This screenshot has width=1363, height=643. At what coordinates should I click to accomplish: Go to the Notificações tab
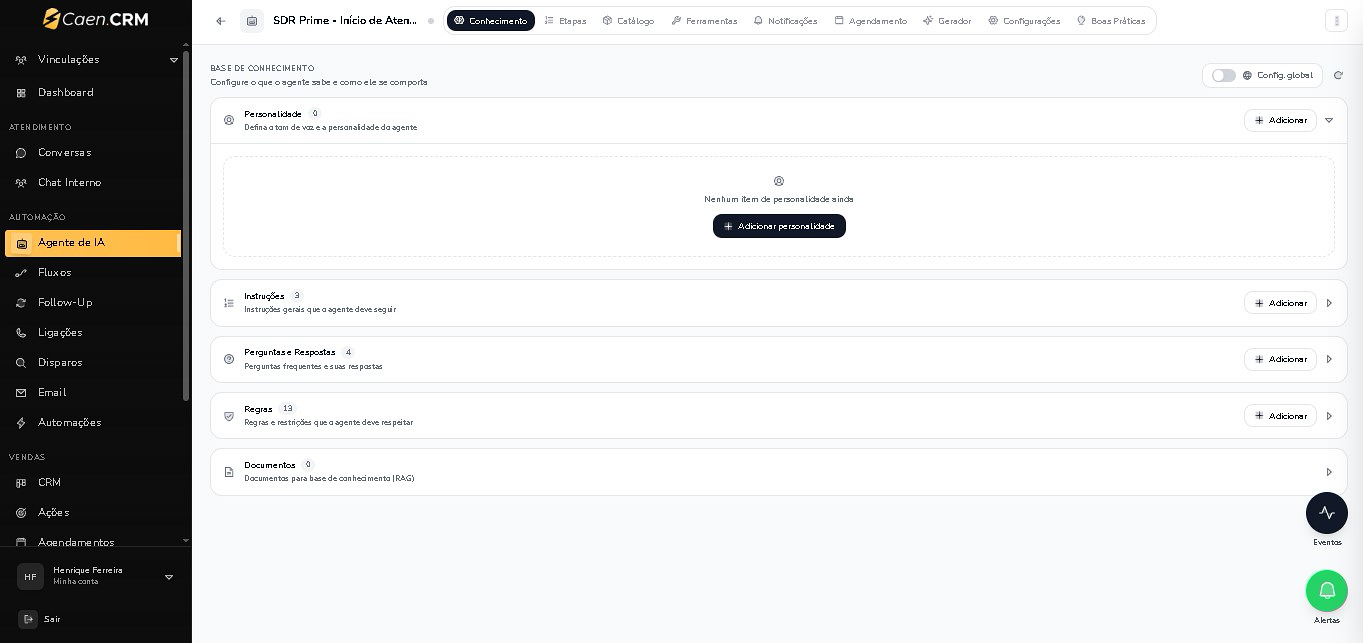785,21
